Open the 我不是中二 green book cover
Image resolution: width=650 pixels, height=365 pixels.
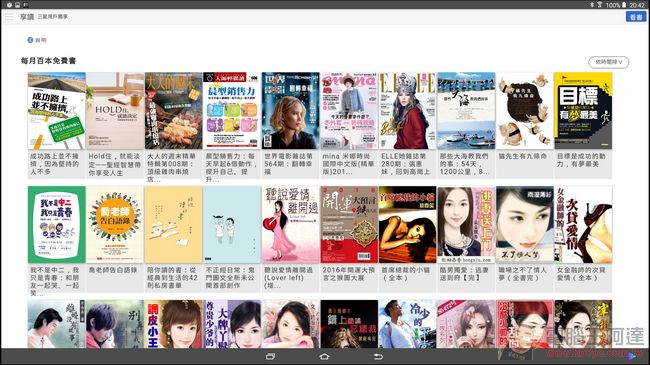[x=57, y=224]
